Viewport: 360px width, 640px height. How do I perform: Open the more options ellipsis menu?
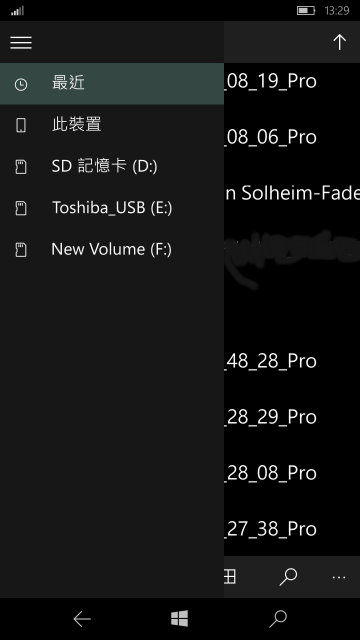[x=339, y=577]
